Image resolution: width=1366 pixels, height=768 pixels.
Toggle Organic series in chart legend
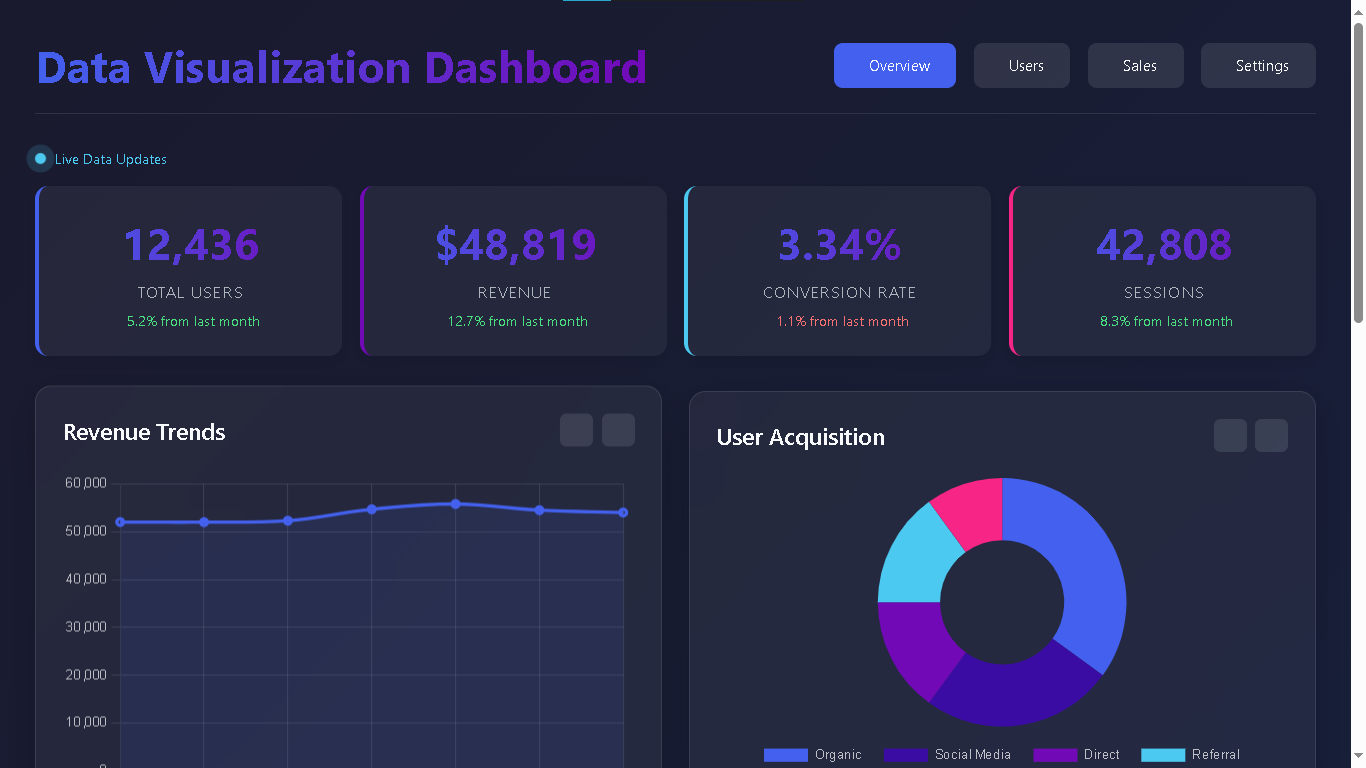click(812, 755)
